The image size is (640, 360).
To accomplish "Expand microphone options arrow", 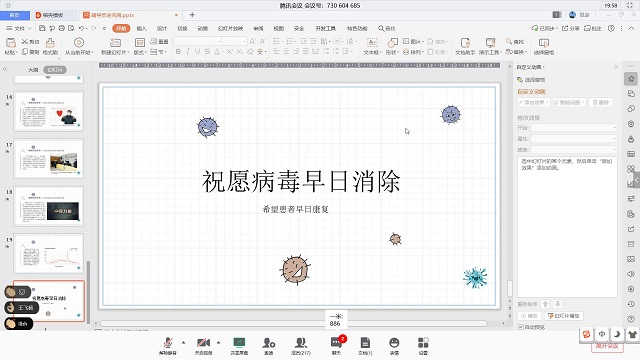I will tap(183, 342).
